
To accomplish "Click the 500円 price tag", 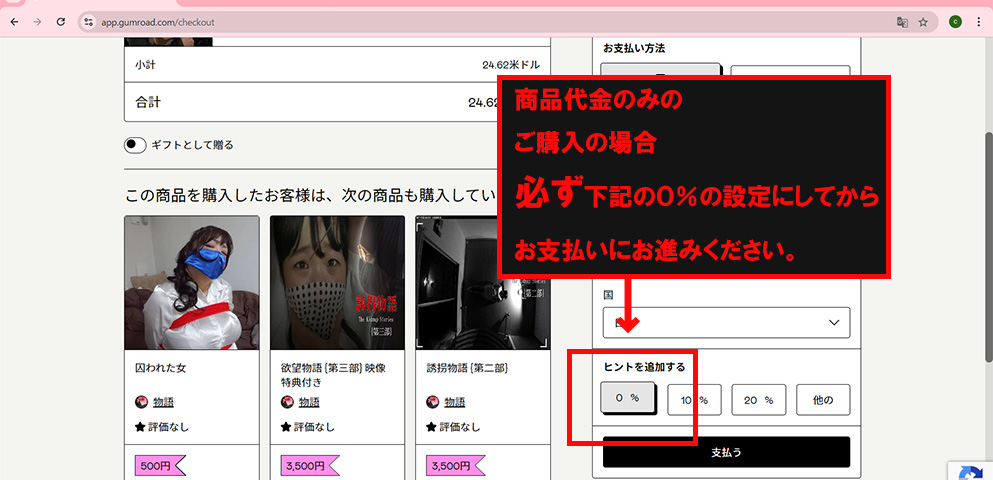I will click(x=158, y=466).
